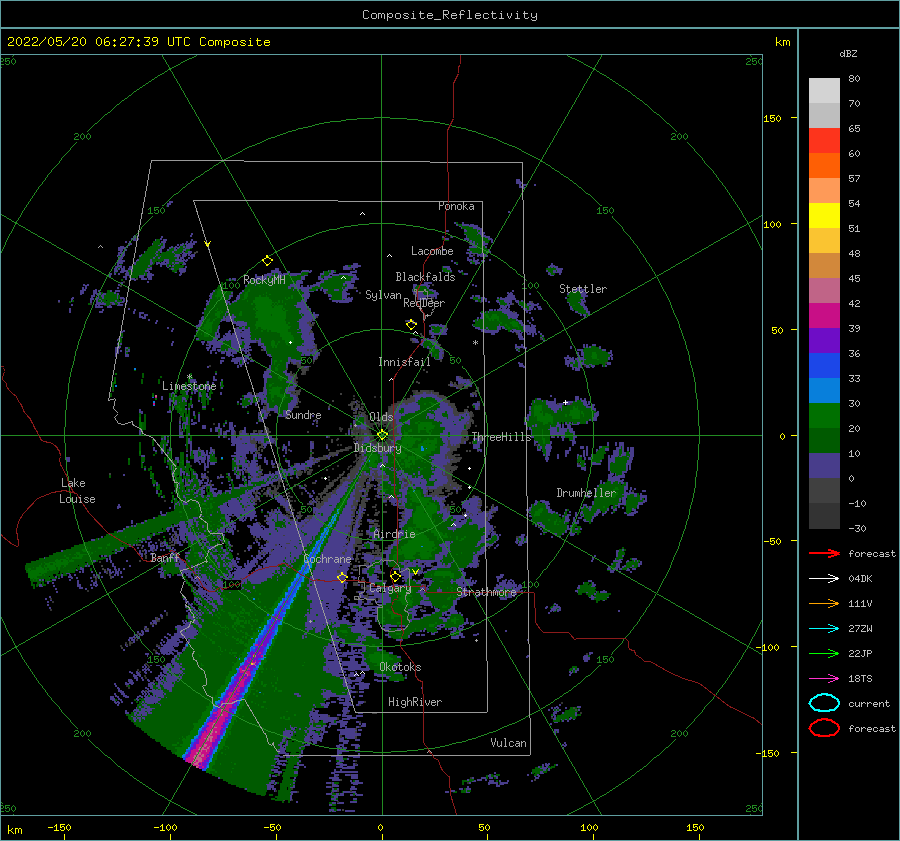Click the Lacombe city label
This screenshot has height=841, width=900.
[x=432, y=251]
